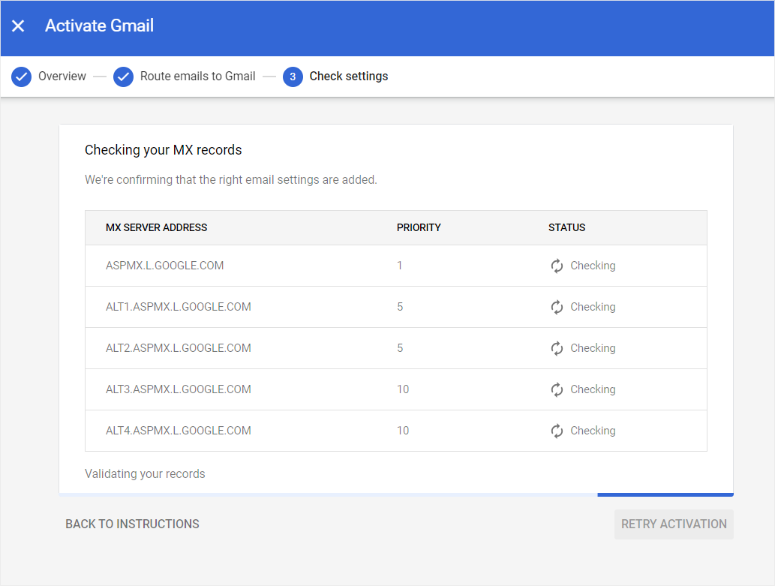Click Checking status text for ALT3.ASPMX row

tap(593, 389)
